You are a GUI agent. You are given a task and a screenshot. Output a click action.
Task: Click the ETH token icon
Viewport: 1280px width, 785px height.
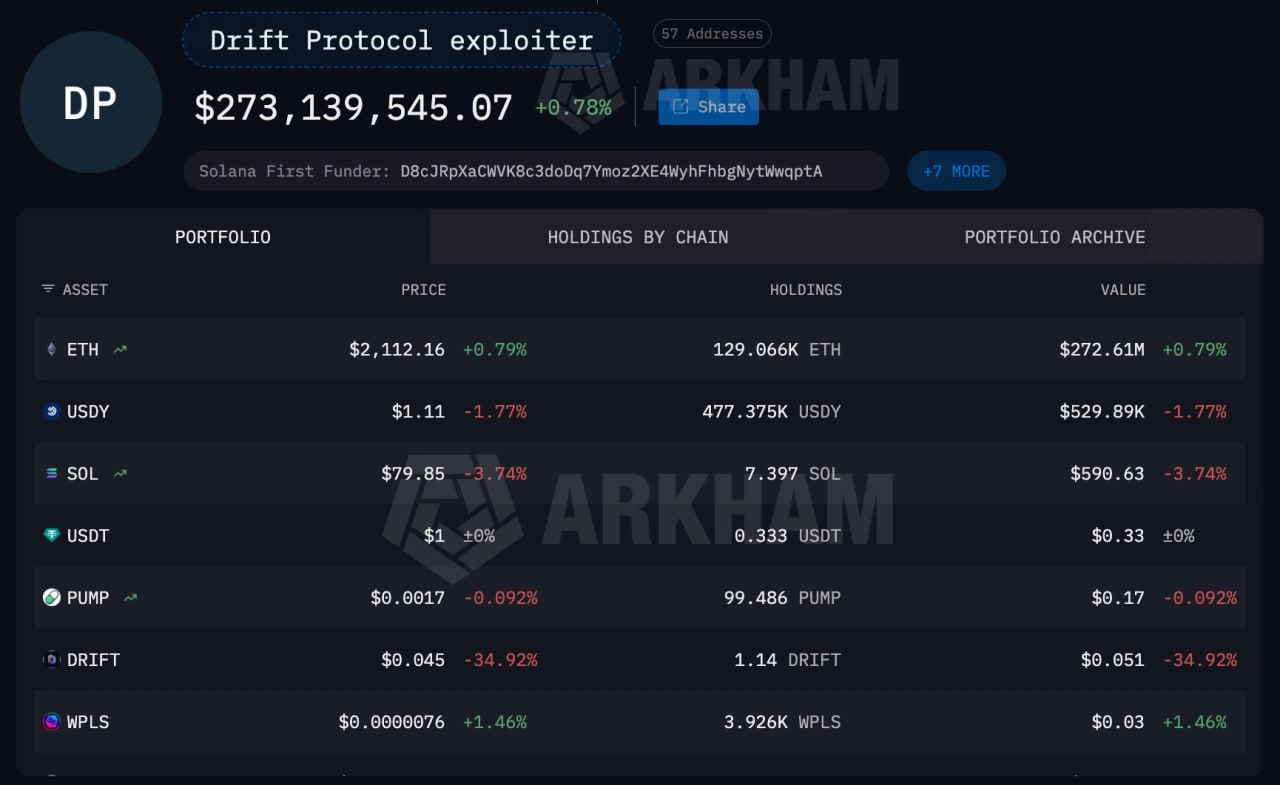click(x=52, y=349)
